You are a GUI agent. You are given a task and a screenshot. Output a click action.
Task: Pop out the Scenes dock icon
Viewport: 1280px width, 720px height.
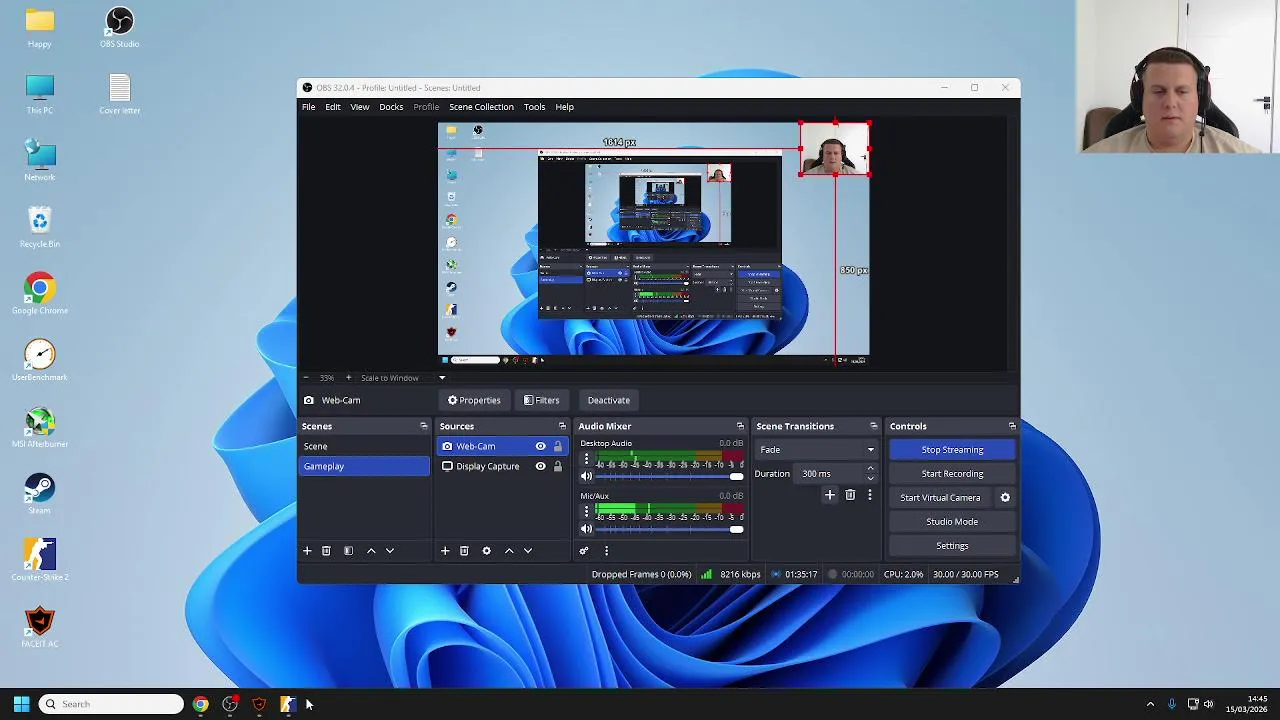423,427
